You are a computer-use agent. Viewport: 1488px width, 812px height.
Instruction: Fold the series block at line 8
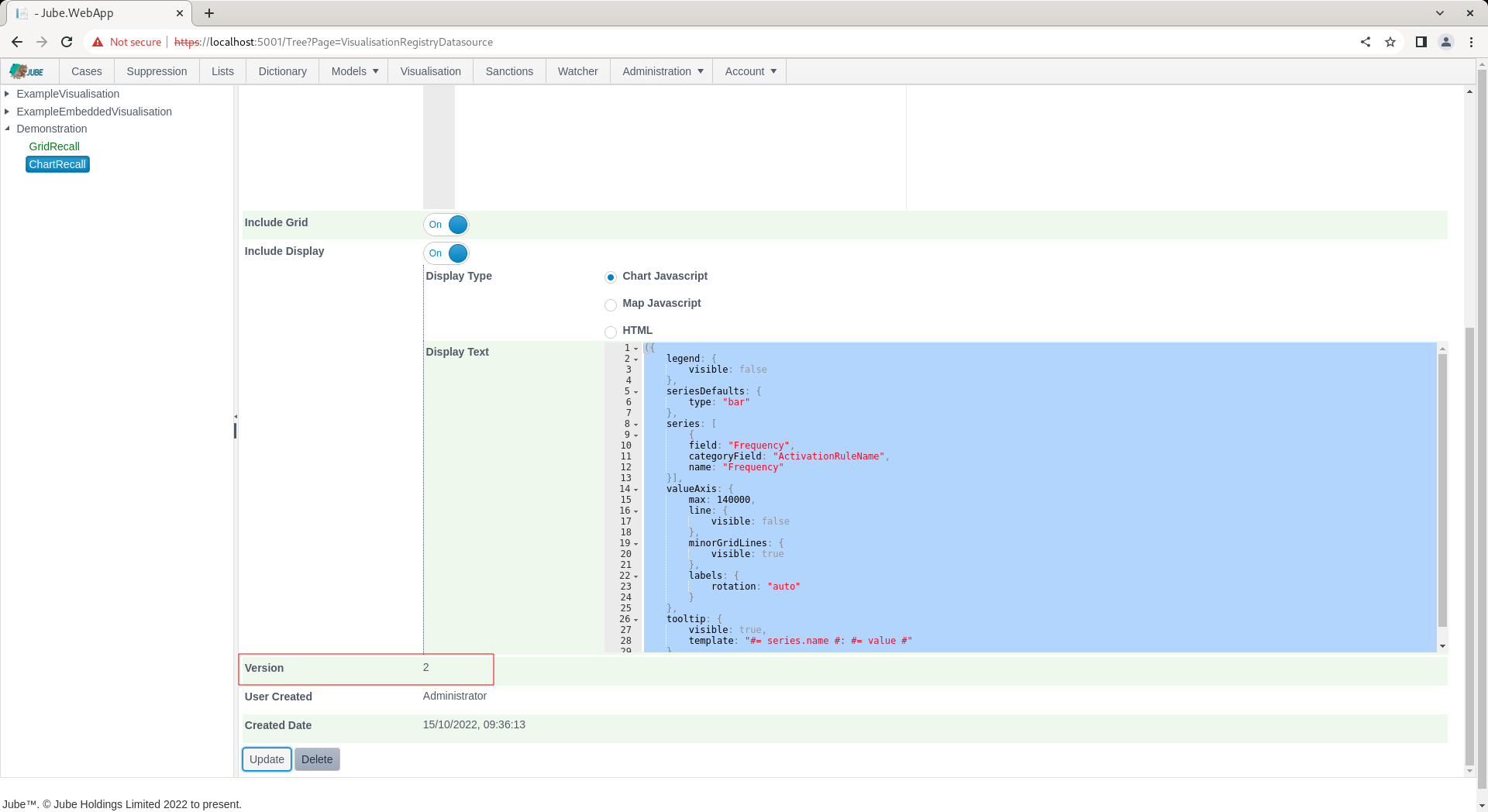636,425
